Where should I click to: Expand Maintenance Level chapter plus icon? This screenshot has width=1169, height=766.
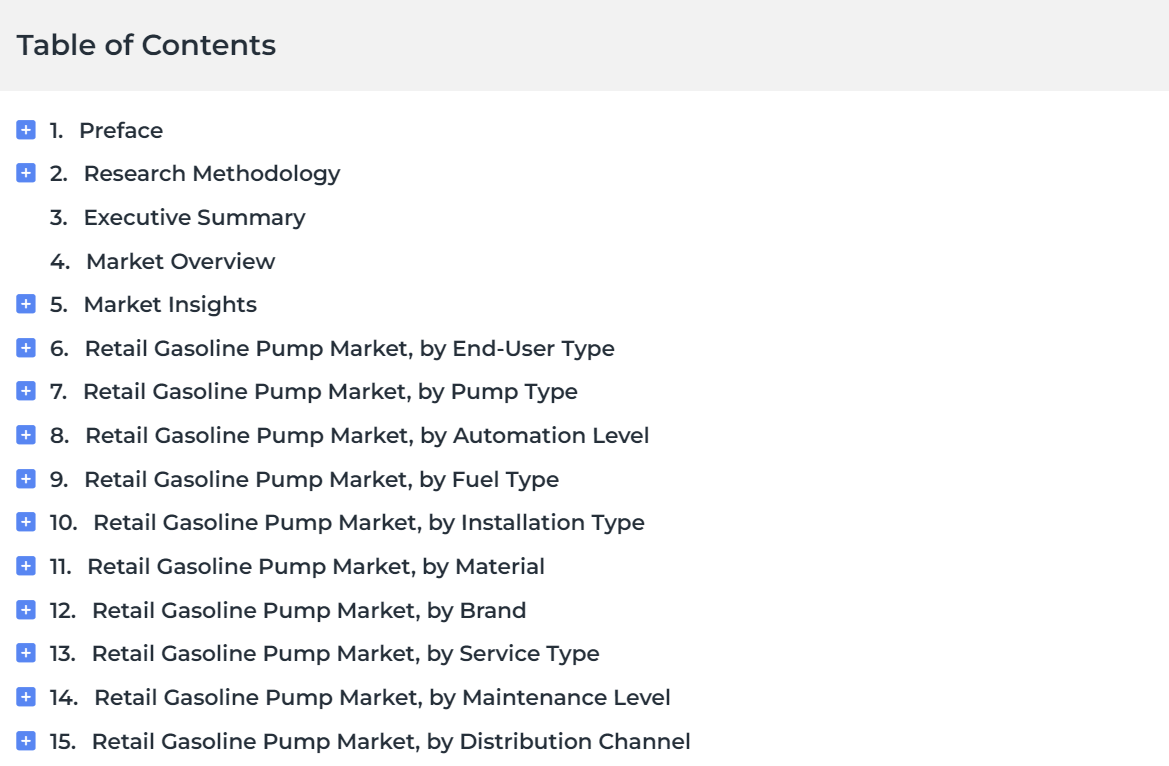pyautogui.click(x=26, y=697)
